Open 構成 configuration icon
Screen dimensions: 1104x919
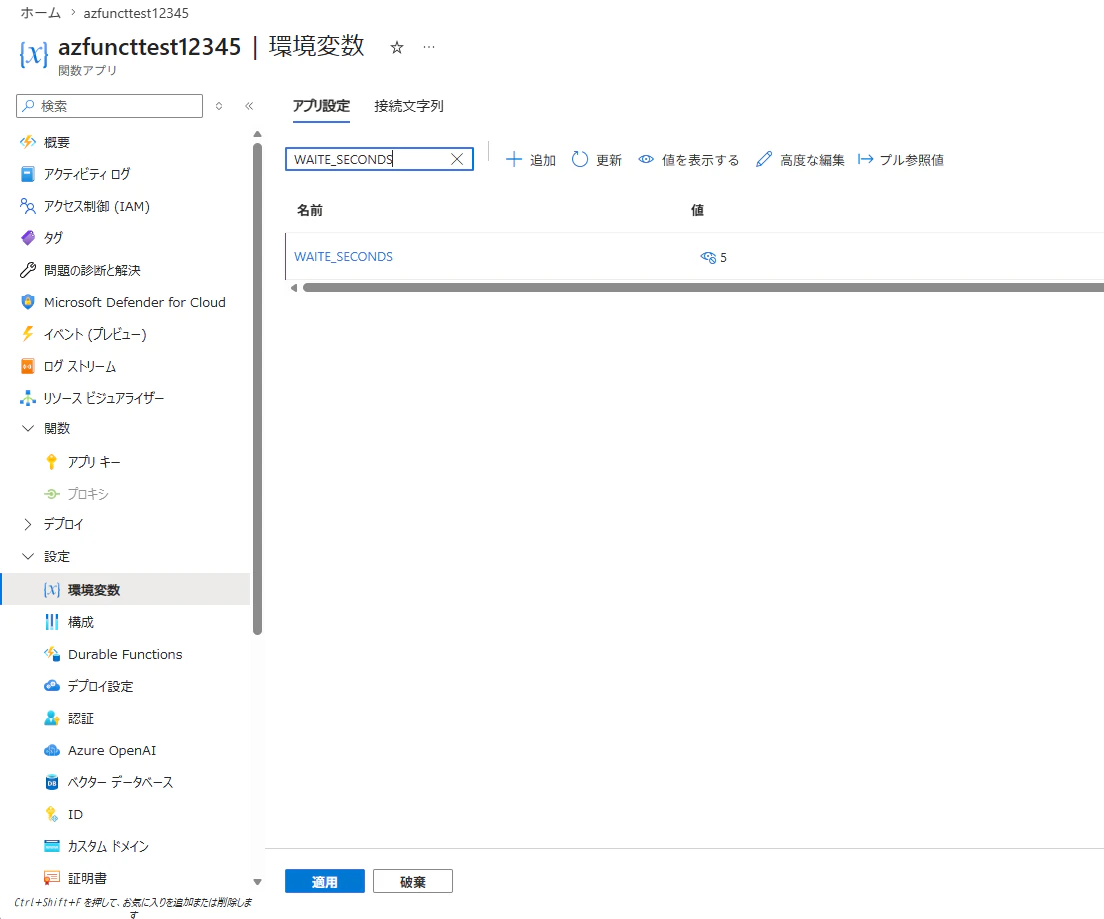(x=51, y=622)
